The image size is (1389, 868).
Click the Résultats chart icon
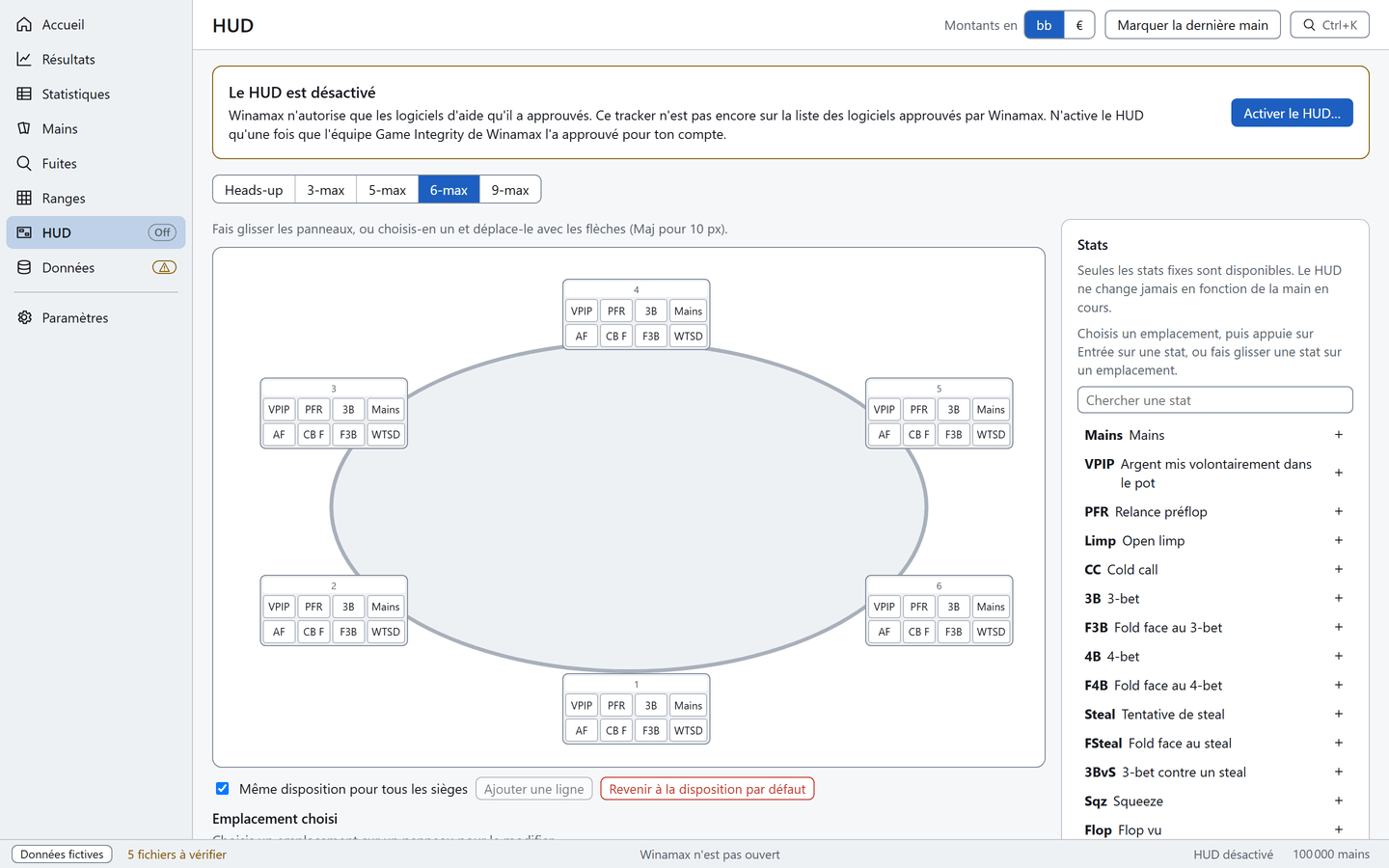click(24, 59)
